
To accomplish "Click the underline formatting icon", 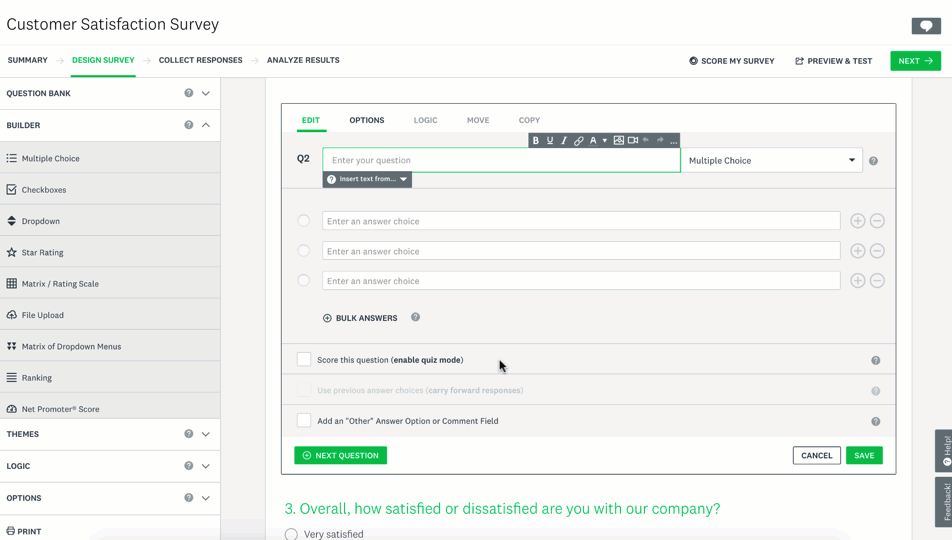I will pos(550,141).
